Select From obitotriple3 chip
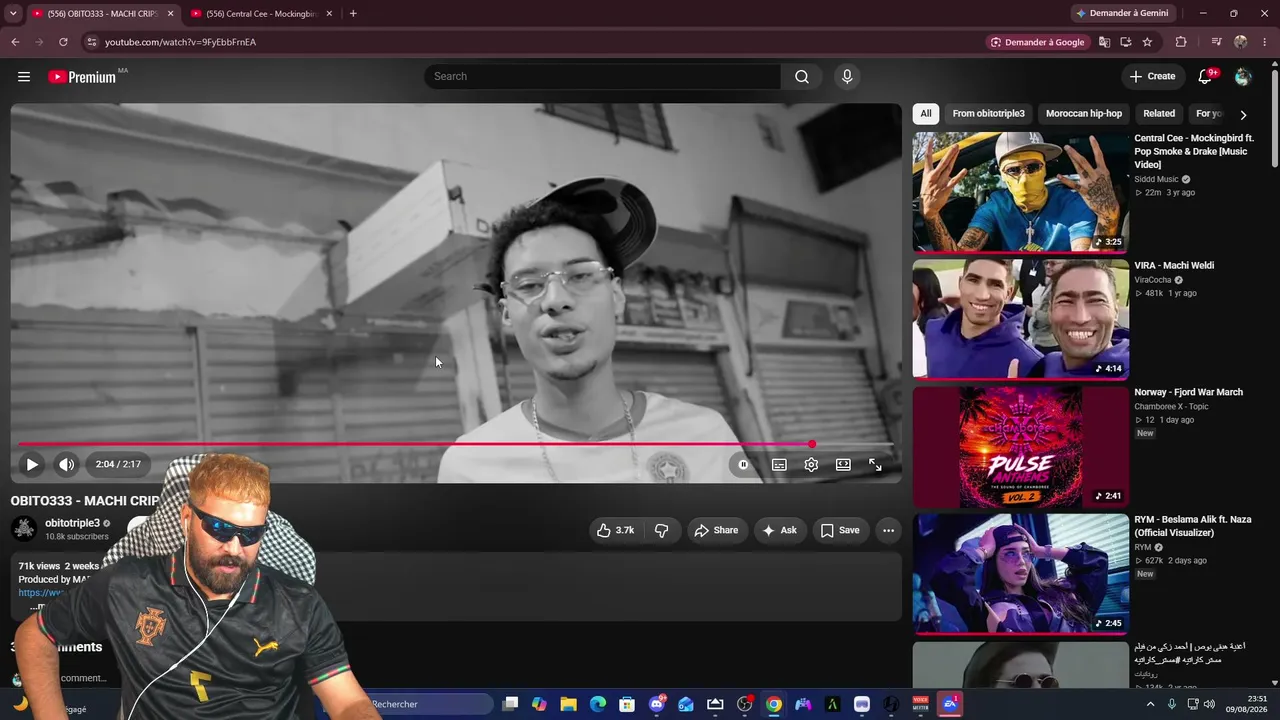The image size is (1280, 720). coord(988,114)
